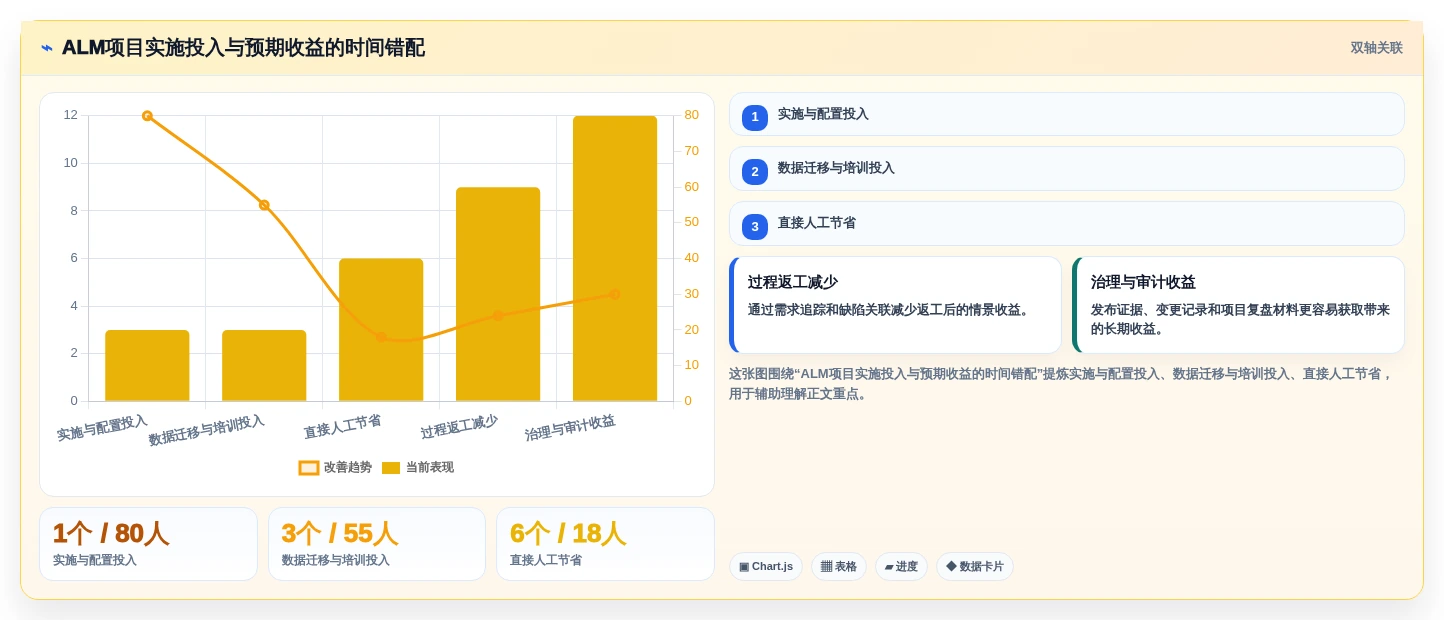Click the 6个 / 18人 stat card
The image size is (1444, 620).
coord(605,544)
